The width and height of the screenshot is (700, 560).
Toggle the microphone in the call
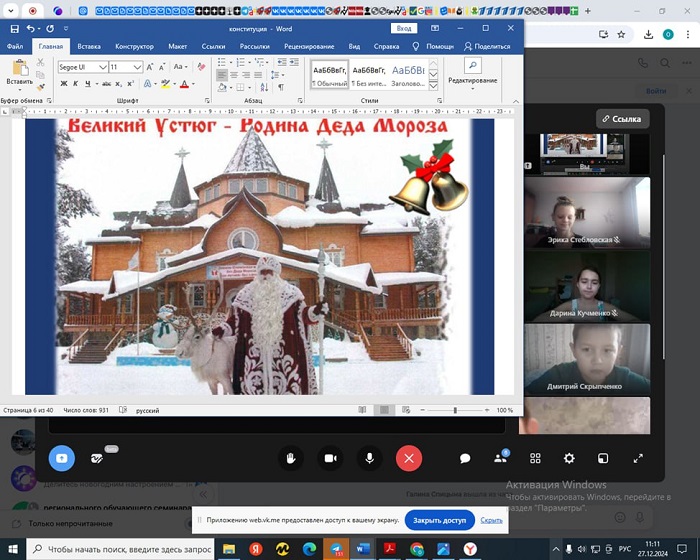370,459
